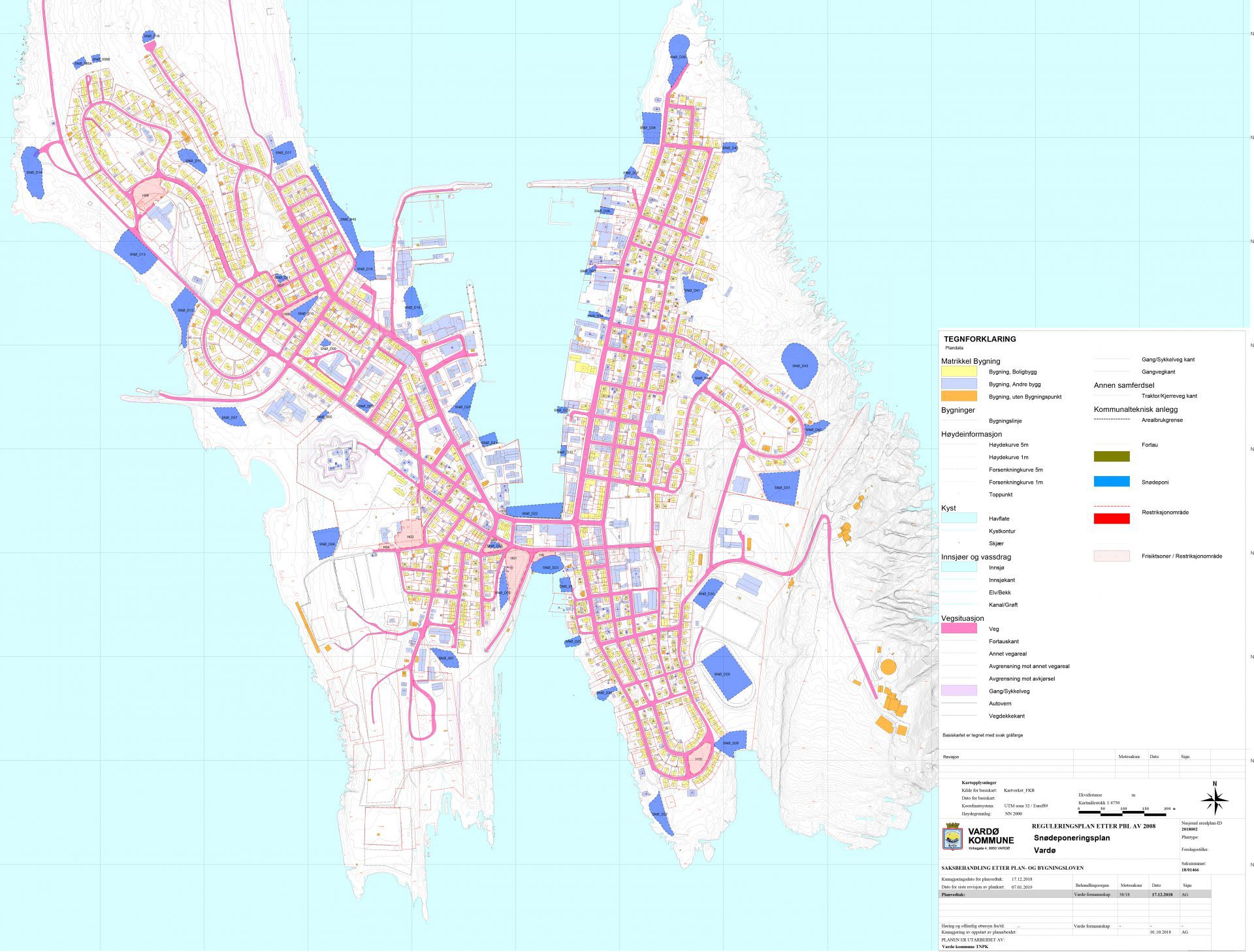Click snow deposit area SNØ_D43 on map

click(799, 366)
